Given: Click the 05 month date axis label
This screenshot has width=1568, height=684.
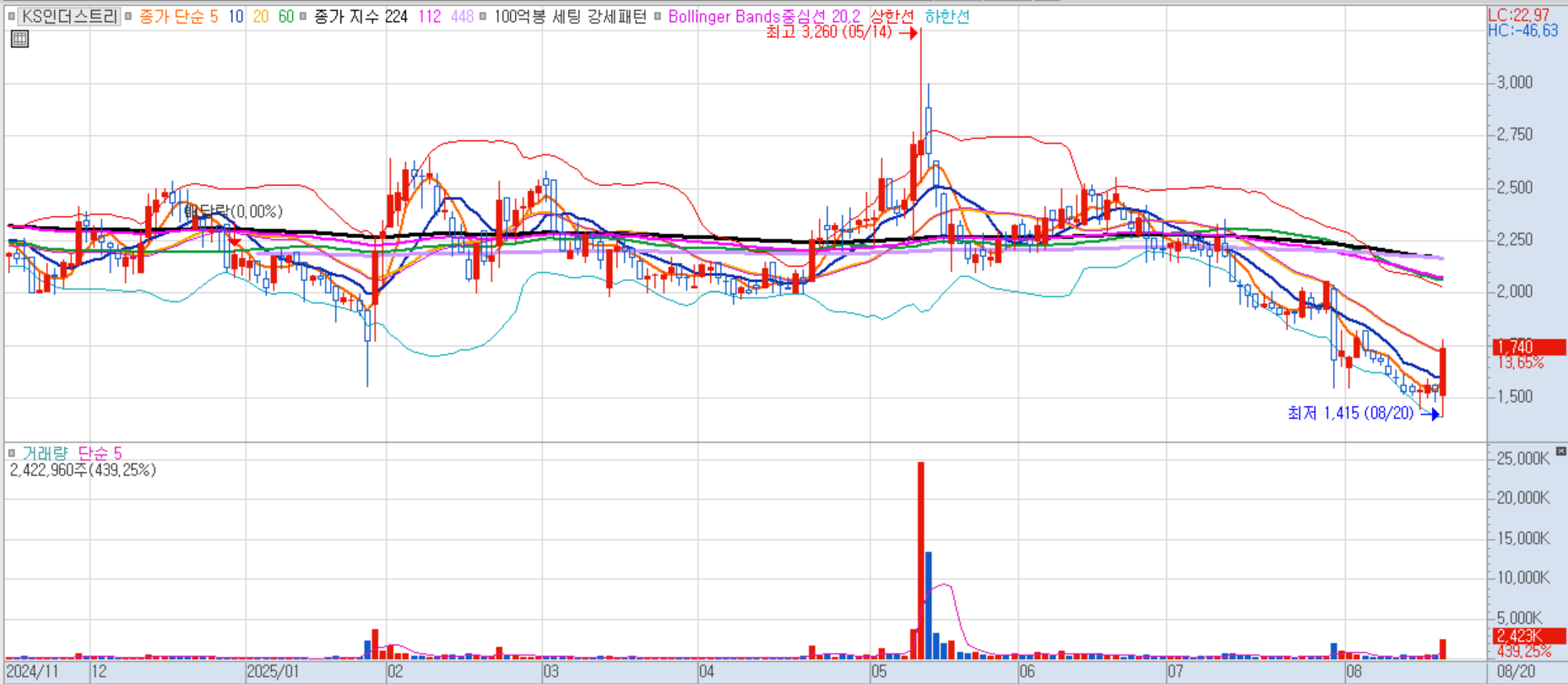Looking at the screenshot, I should tap(879, 672).
